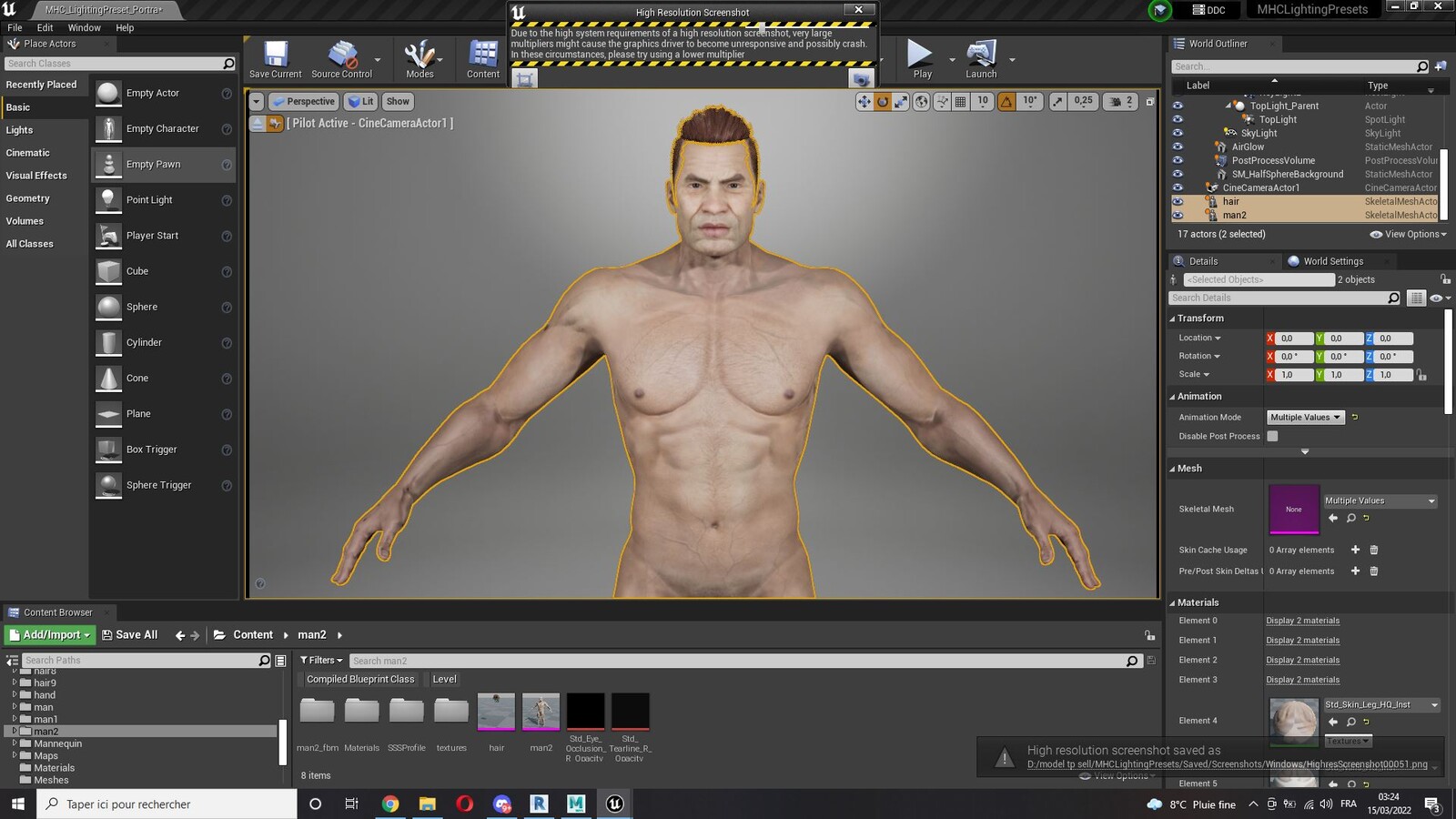Empty Pre/Post Skin Deltas array trash icon
Image resolution: width=1456 pixels, height=819 pixels.
click(1374, 571)
